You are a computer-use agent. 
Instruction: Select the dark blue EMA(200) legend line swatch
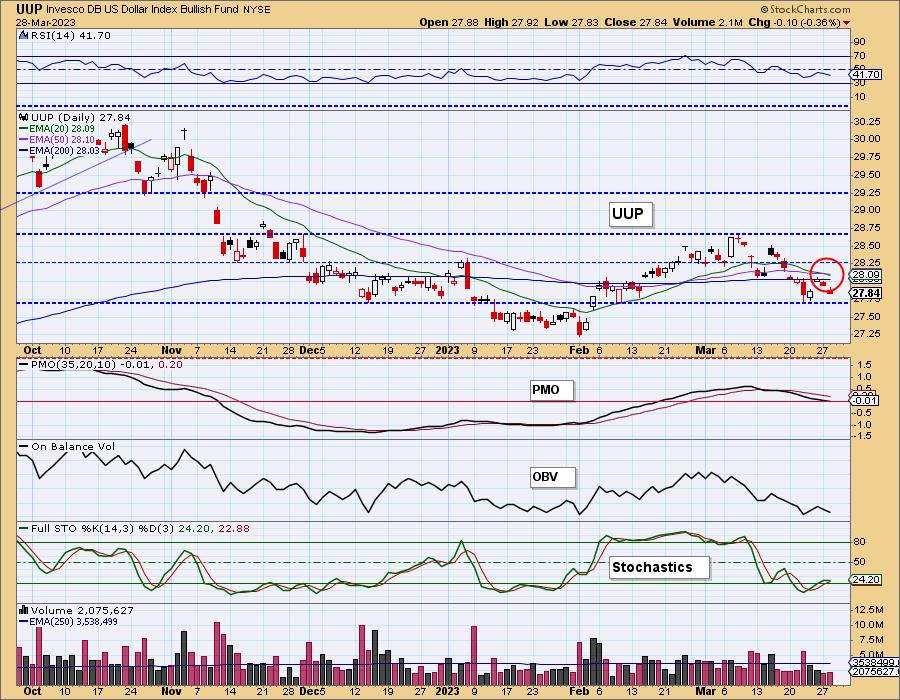pos(24,150)
